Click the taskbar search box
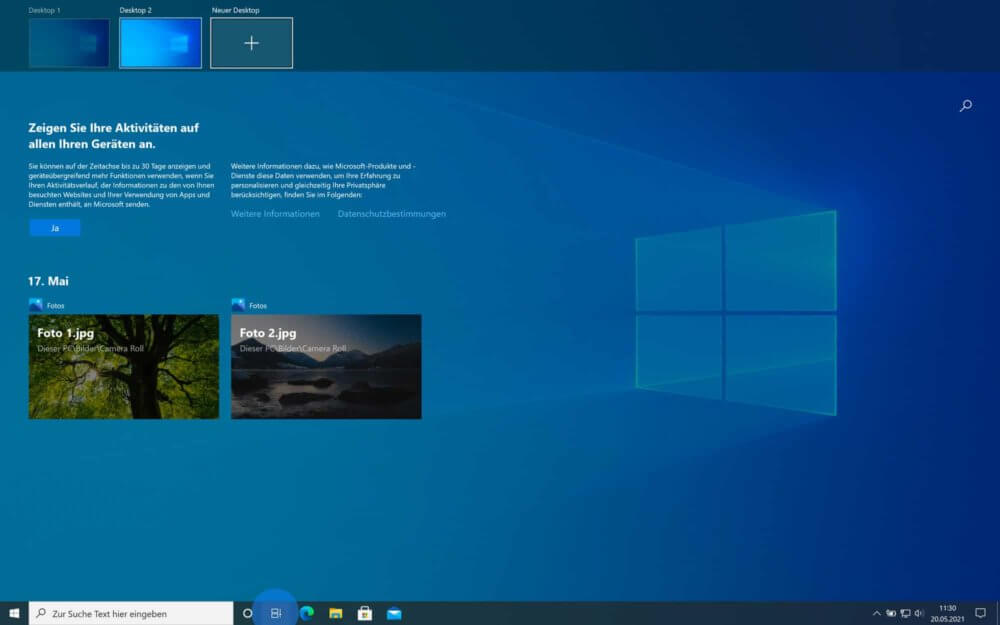The image size is (1000, 625). (131, 614)
